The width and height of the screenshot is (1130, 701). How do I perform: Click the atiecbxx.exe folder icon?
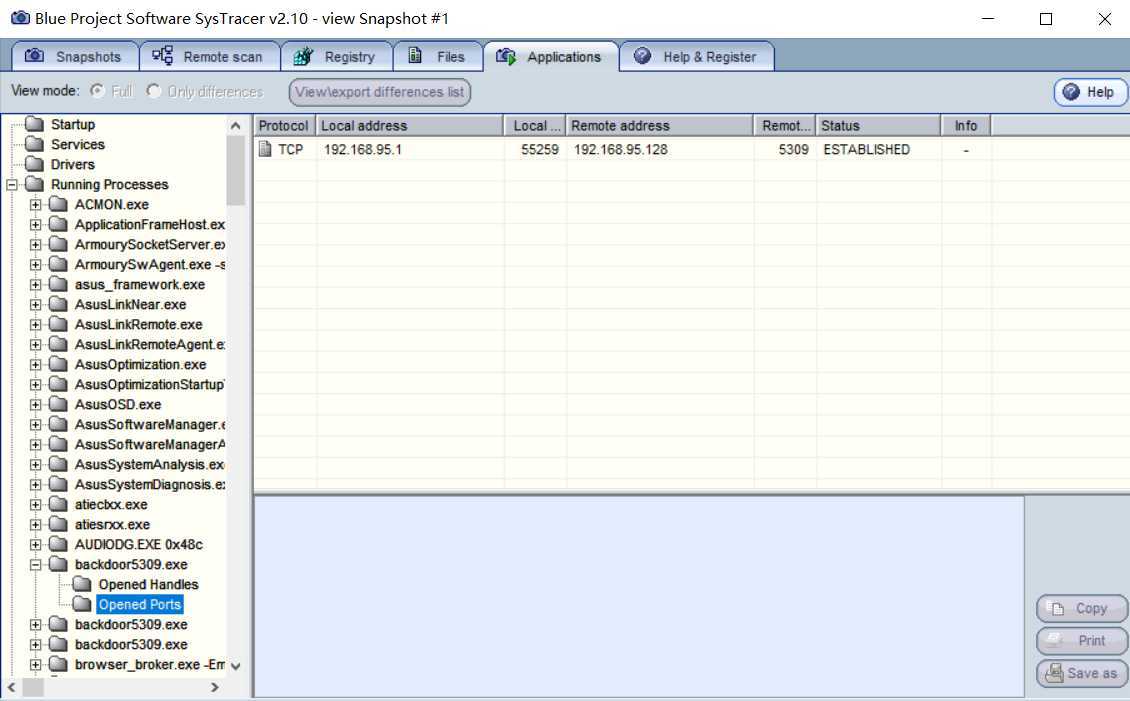(x=58, y=504)
